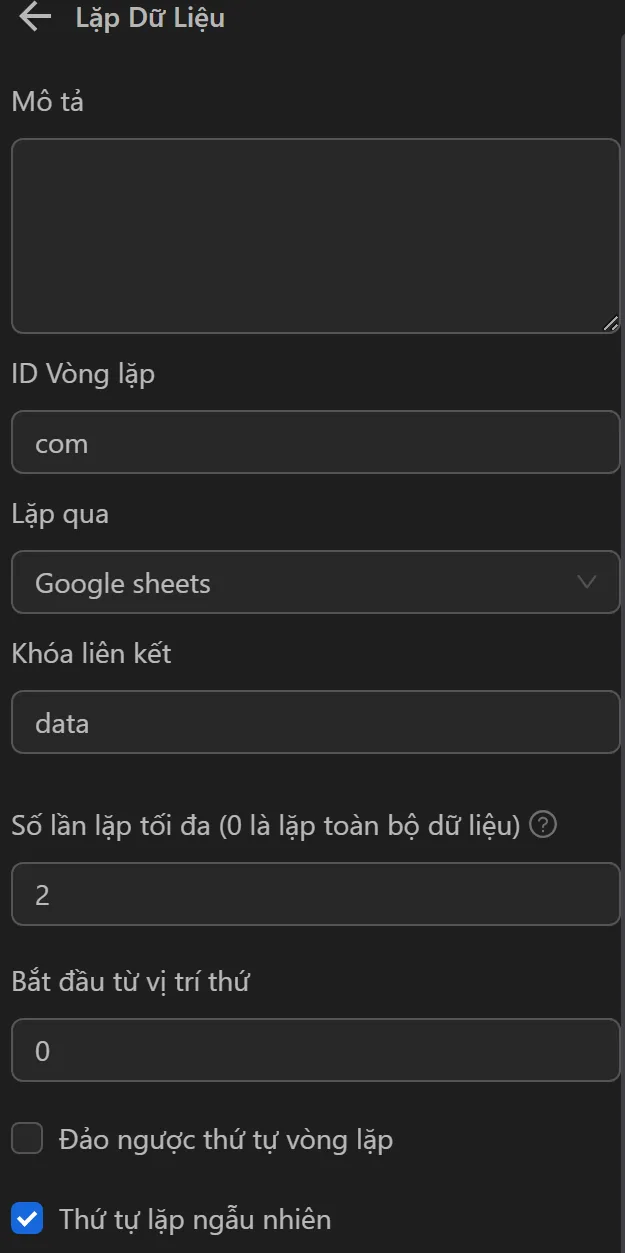Screen dimensions: 625x1253
Task: Uncheck the random loop order checkbox
Action: click(x=27, y=1219)
